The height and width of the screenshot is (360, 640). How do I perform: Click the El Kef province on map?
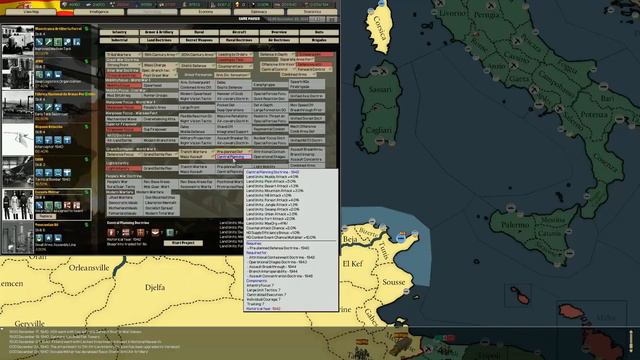point(352,264)
